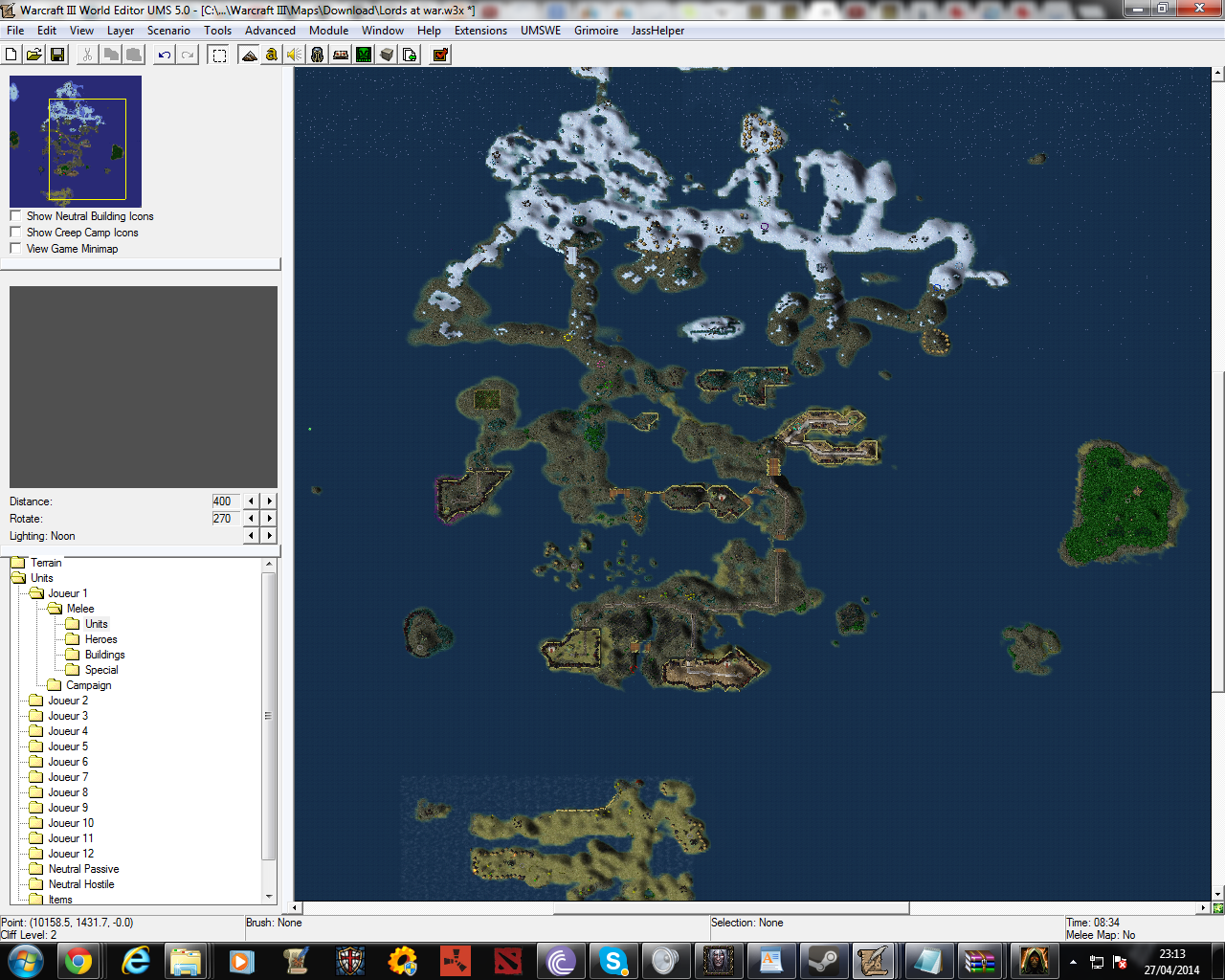Image resolution: width=1225 pixels, height=980 pixels.
Task: Collapse the Joueur 1 folder
Action: 36,593
